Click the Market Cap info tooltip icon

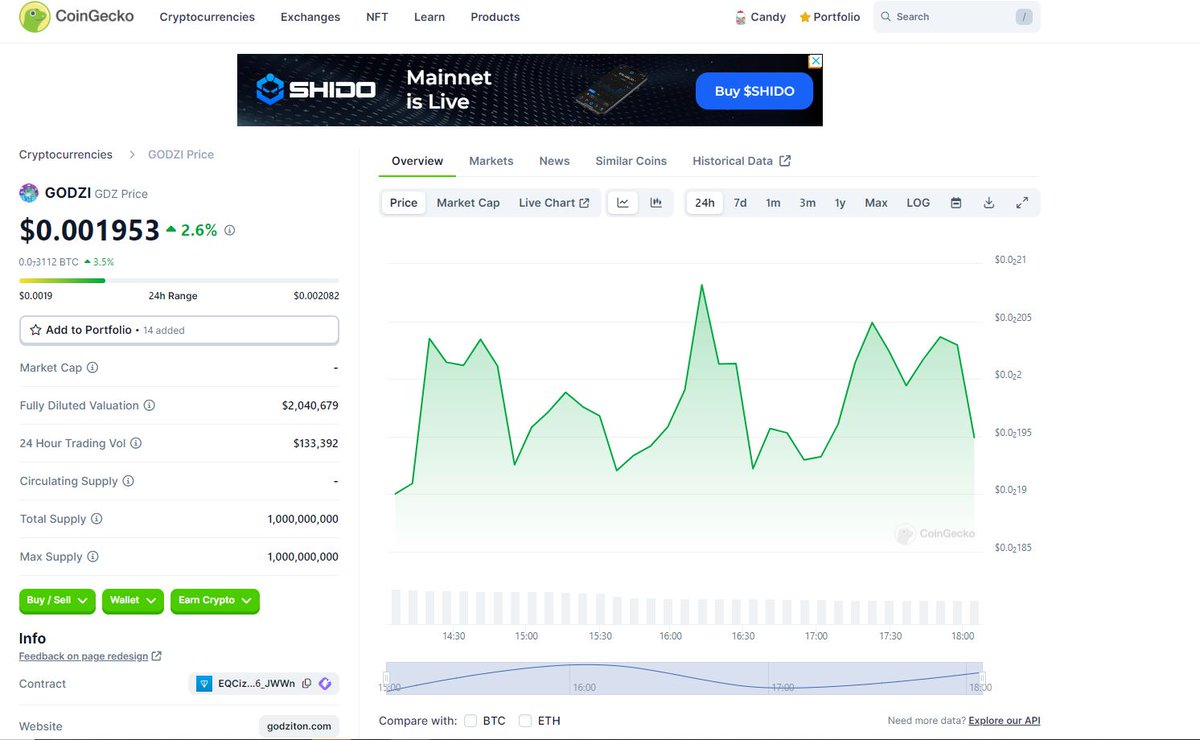click(95, 368)
